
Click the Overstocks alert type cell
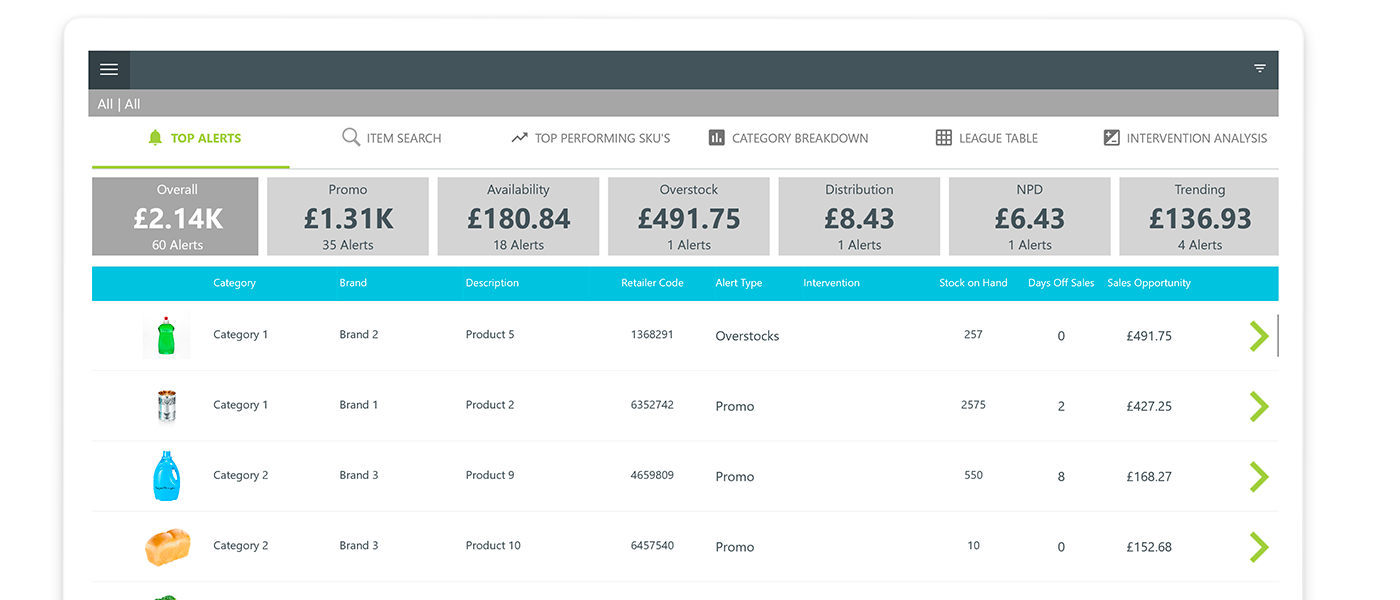(x=747, y=336)
